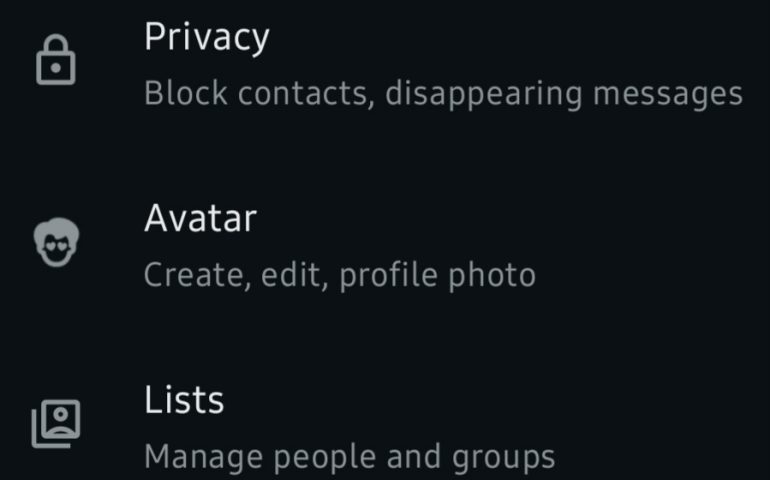Click "Manage people and groups" text
Screen dimensions: 770x480
[349, 457]
